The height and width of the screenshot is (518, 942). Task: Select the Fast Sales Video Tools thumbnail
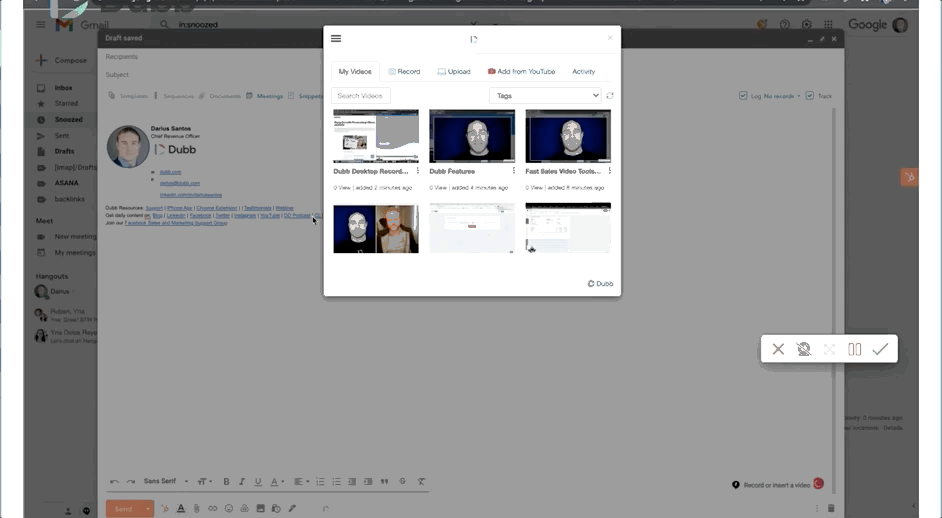coord(568,136)
